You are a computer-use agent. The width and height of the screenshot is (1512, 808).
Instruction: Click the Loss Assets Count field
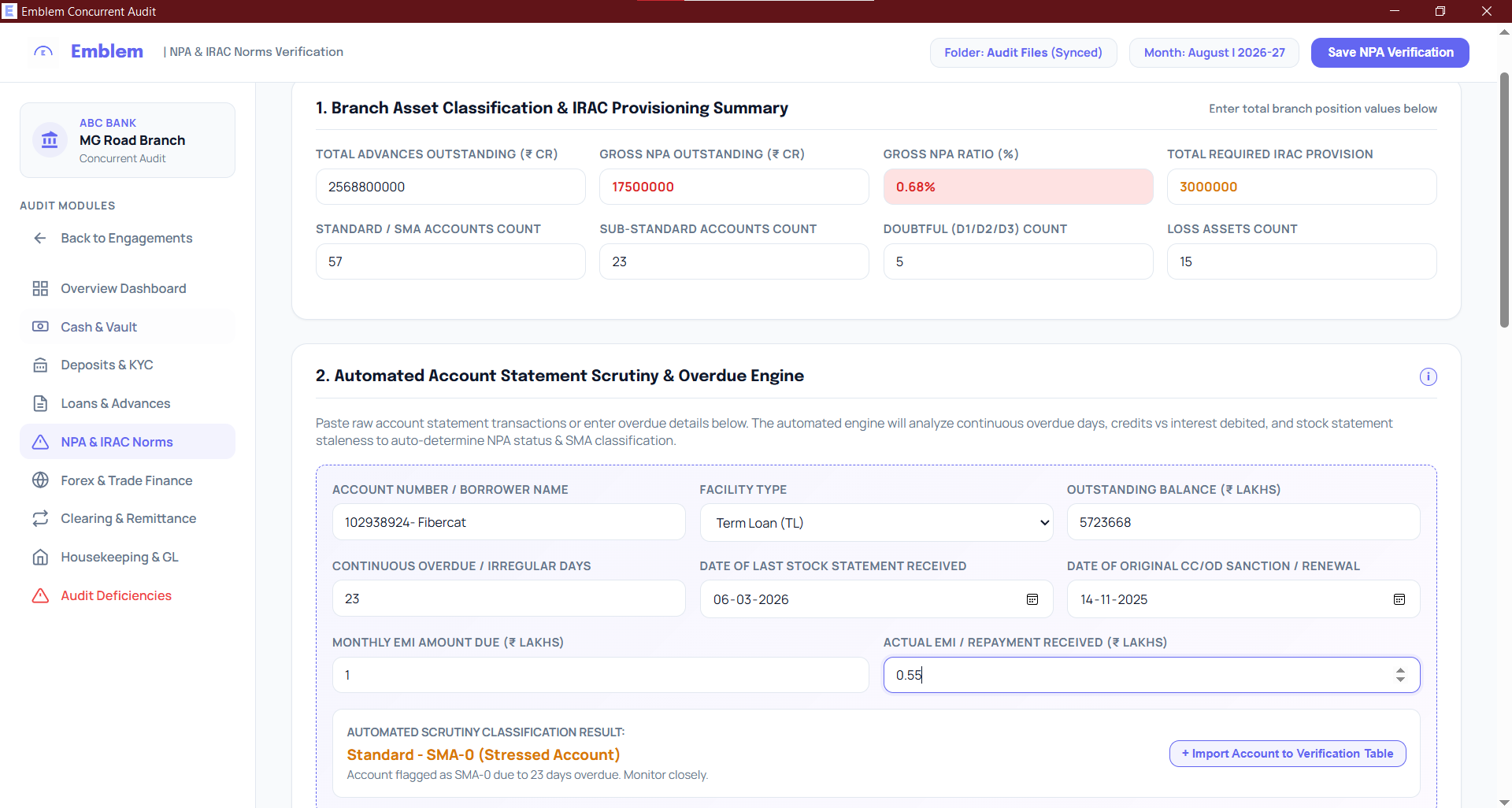pyautogui.click(x=1302, y=261)
